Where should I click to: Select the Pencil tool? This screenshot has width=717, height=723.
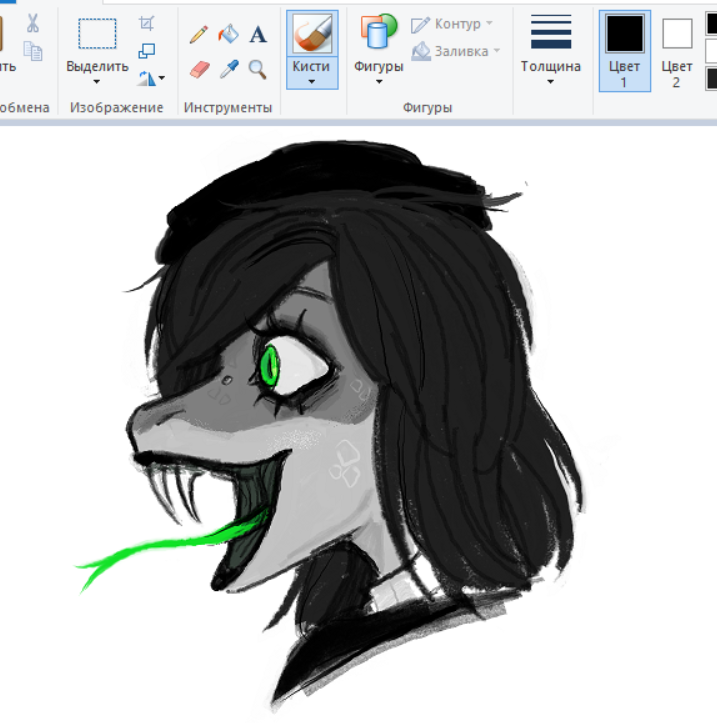click(x=199, y=35)
